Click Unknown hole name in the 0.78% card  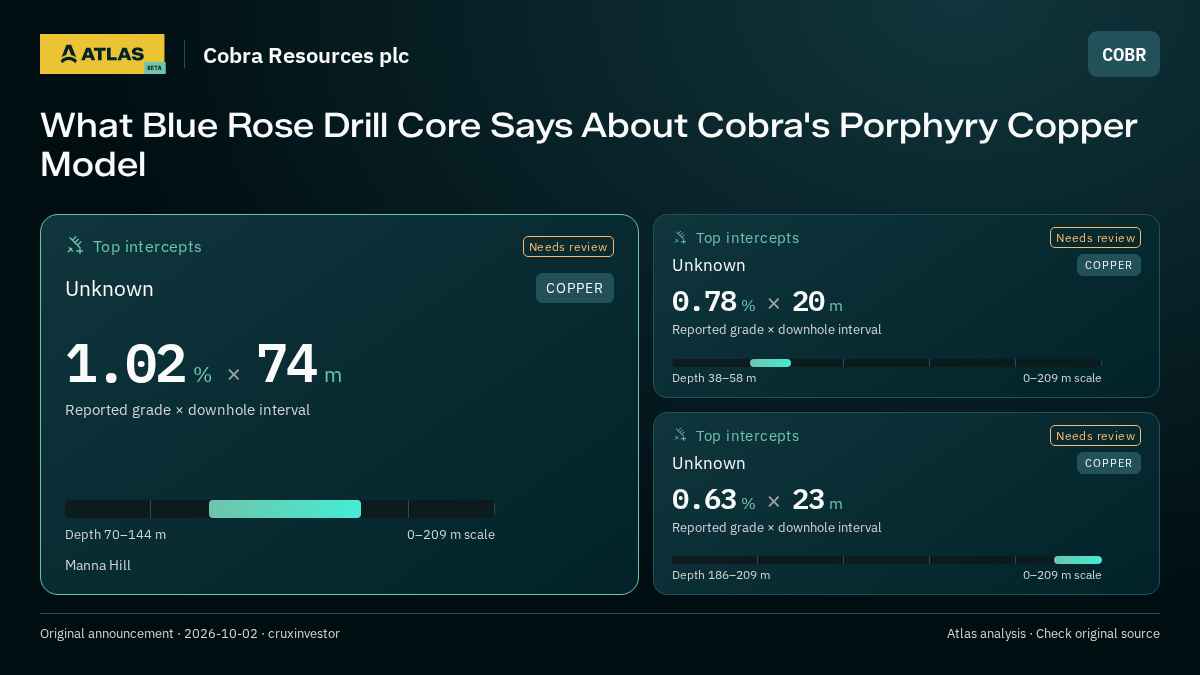(709, 265)
